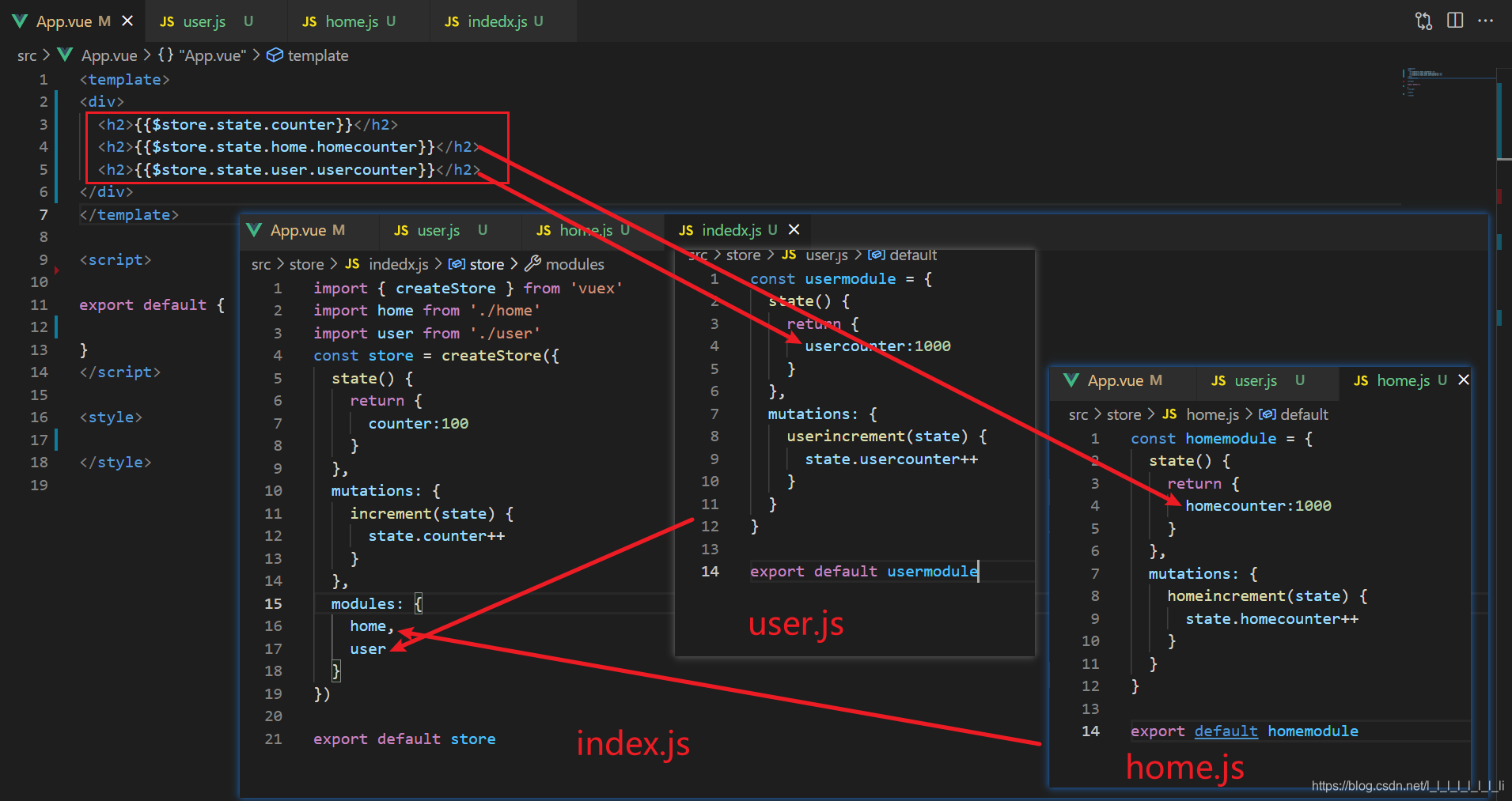This screenshot has height=801, width=1512.
Task: Click the homeincrement(state) line
Action: [x=1268, y=596]
